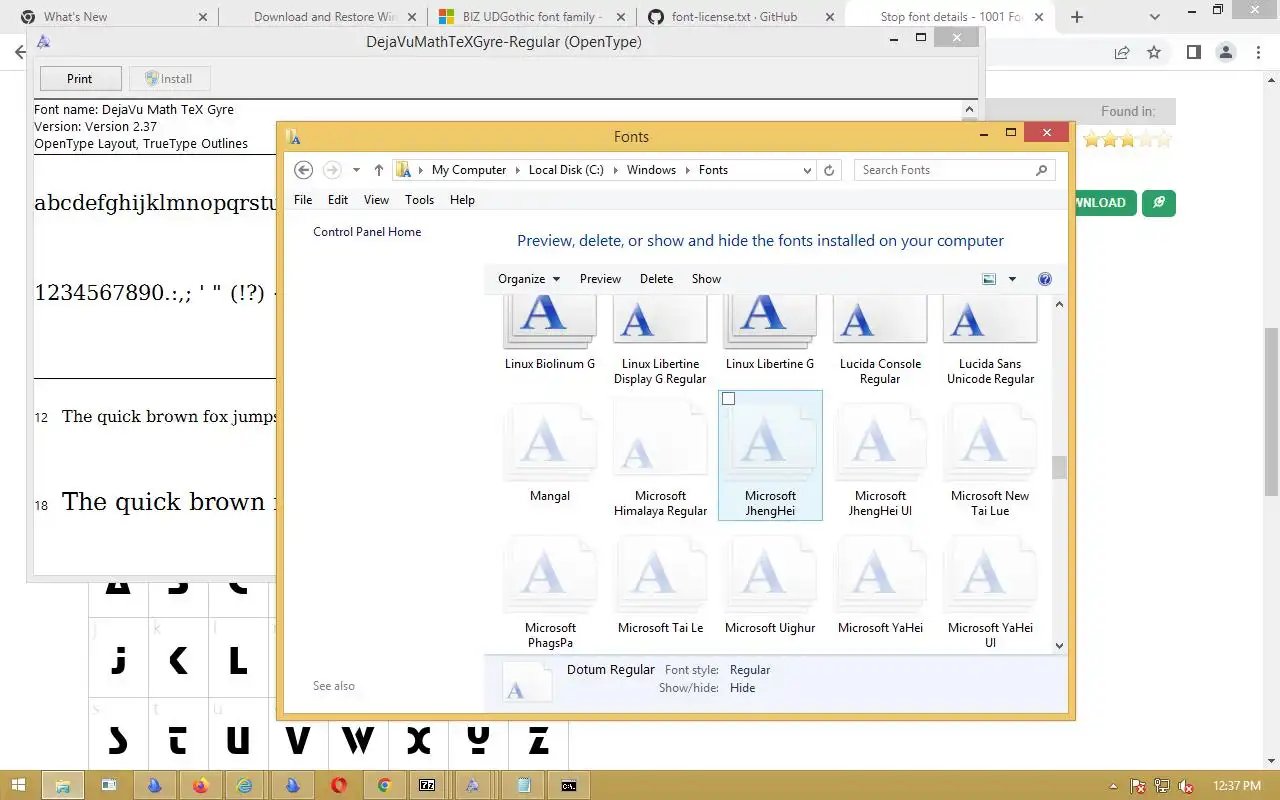The width and height of the screenshot is (1280, 800).
Task: Open Command Prompt from the taskbar
Action: (568, 785)
